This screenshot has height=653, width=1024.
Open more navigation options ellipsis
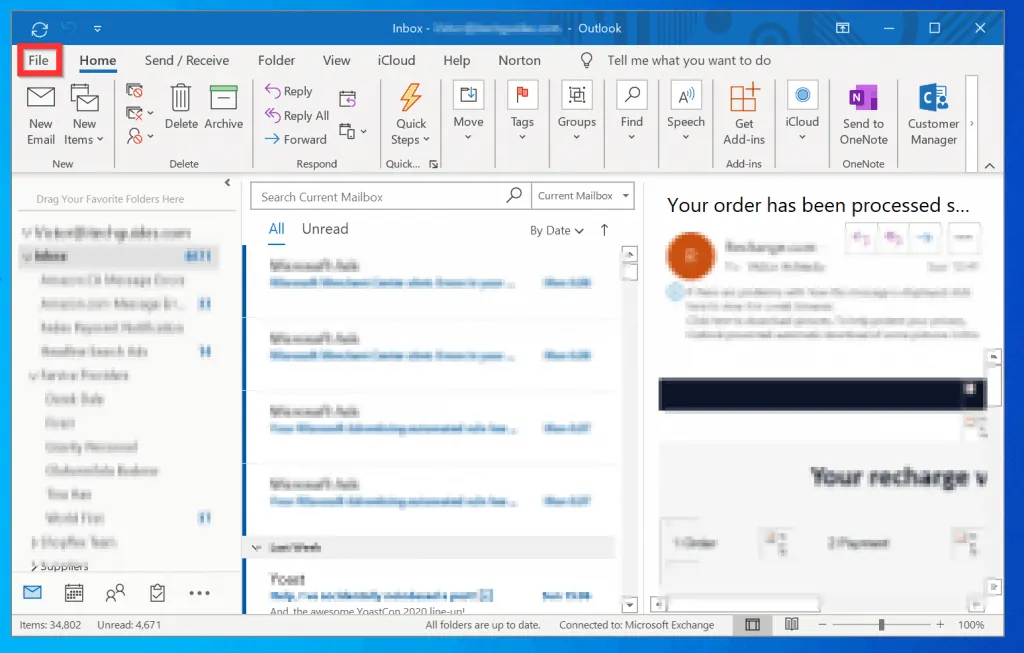coord(199,593)
